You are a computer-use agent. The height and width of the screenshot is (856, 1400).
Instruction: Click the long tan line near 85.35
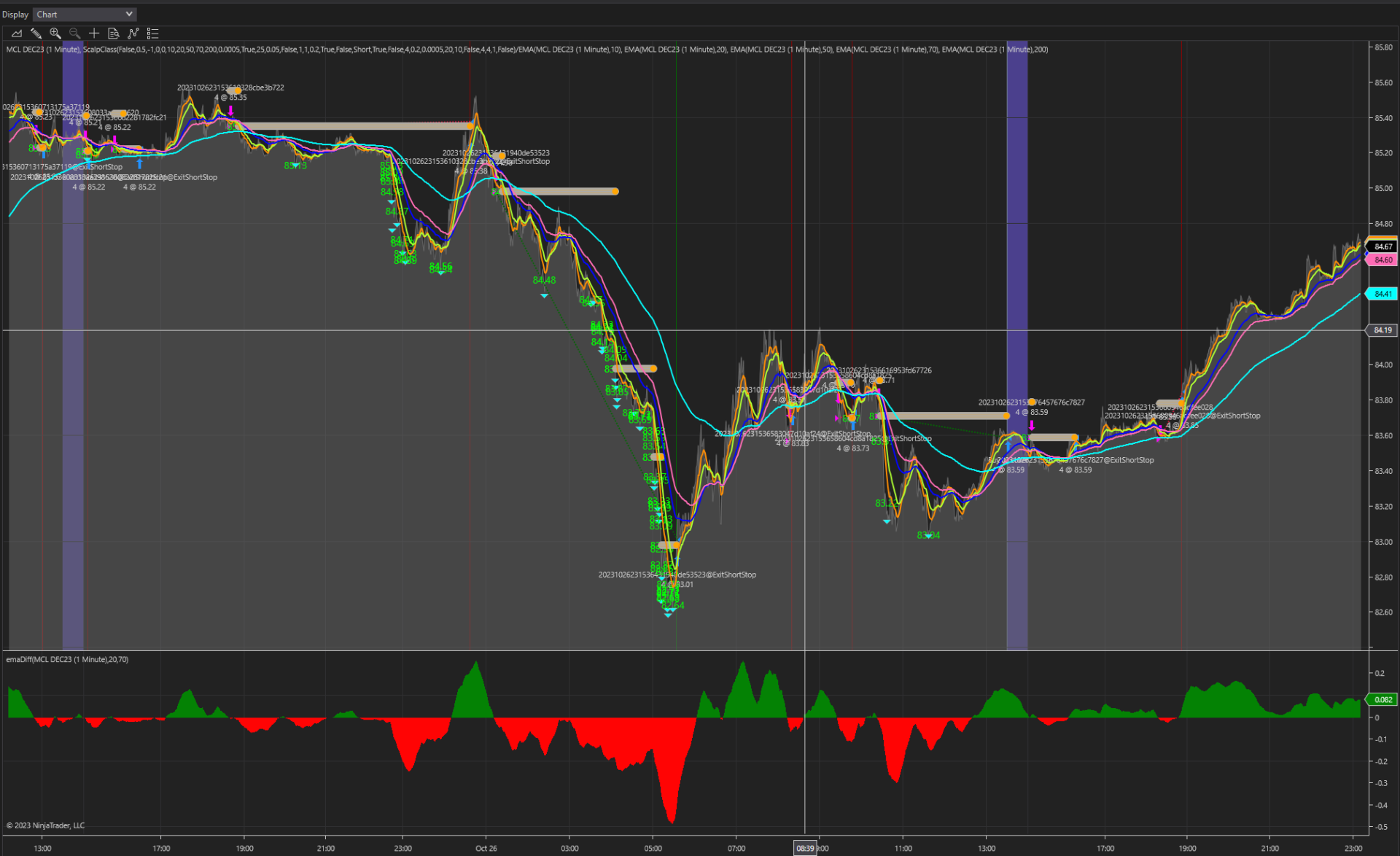(x=357, y=126)
